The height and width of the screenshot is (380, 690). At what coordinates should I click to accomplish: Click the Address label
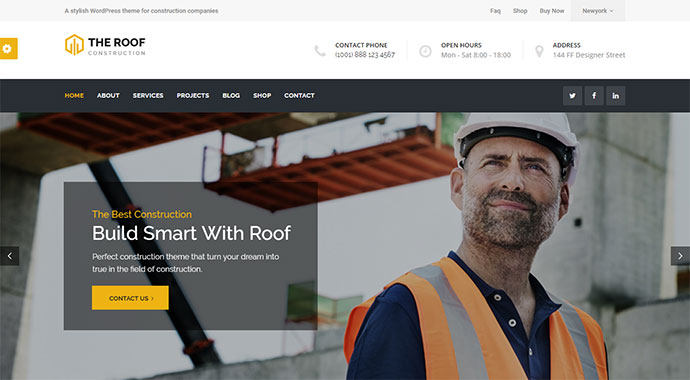tap(566, 45)
